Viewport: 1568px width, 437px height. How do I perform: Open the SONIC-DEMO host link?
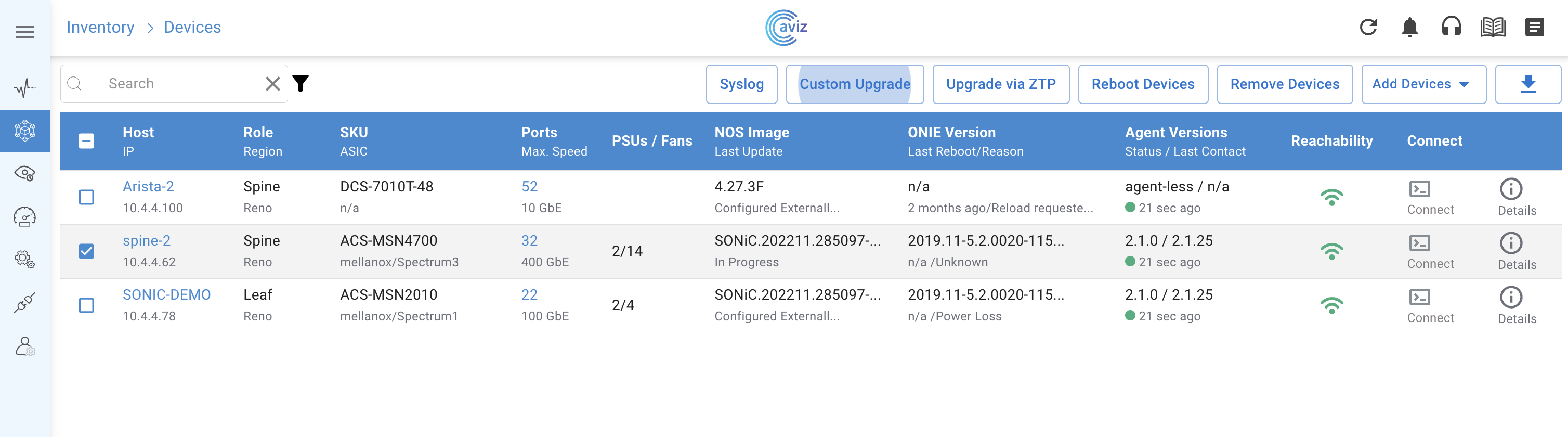166,295
